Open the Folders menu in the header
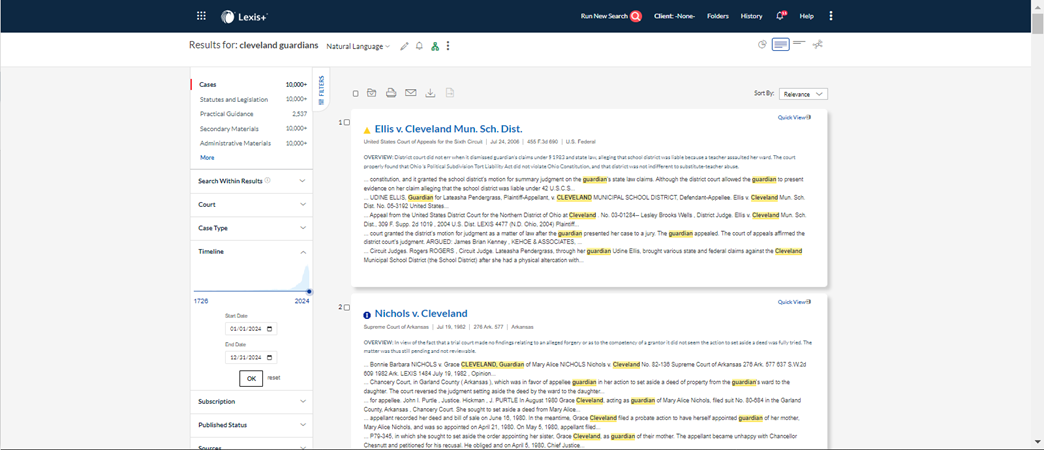 coord(718,16)
